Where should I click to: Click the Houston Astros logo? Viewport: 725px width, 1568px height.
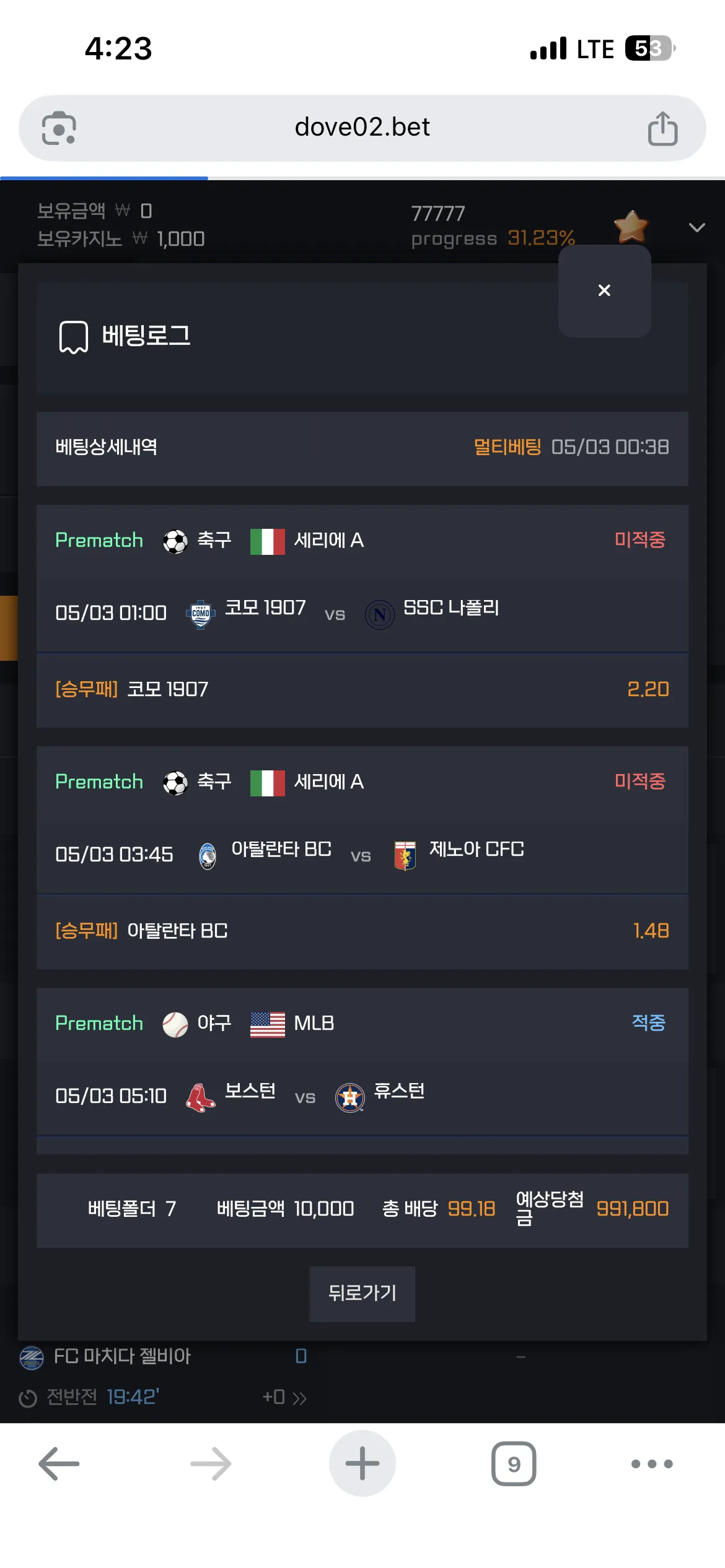coord(350,1097)
